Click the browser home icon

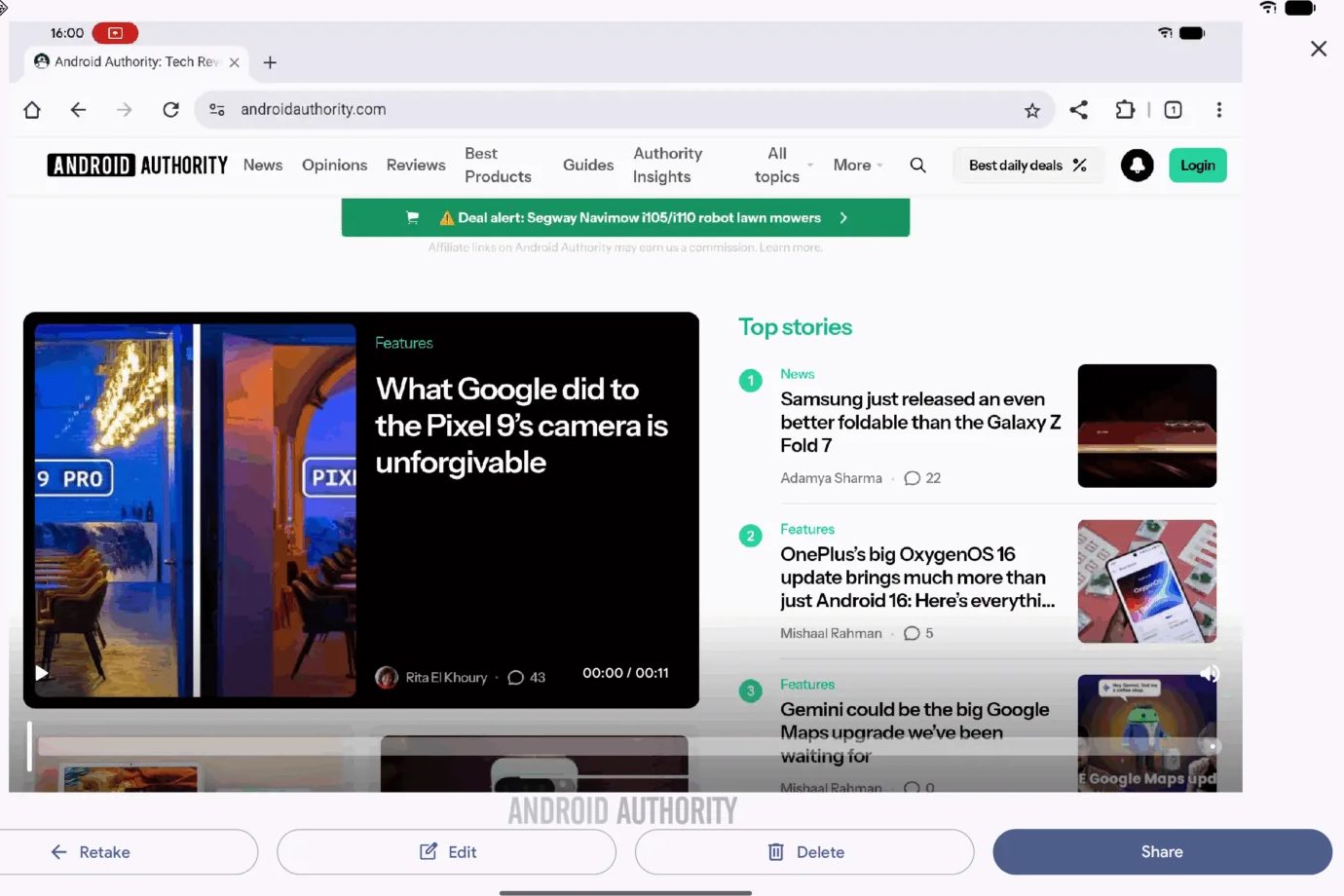pos(32,110)
